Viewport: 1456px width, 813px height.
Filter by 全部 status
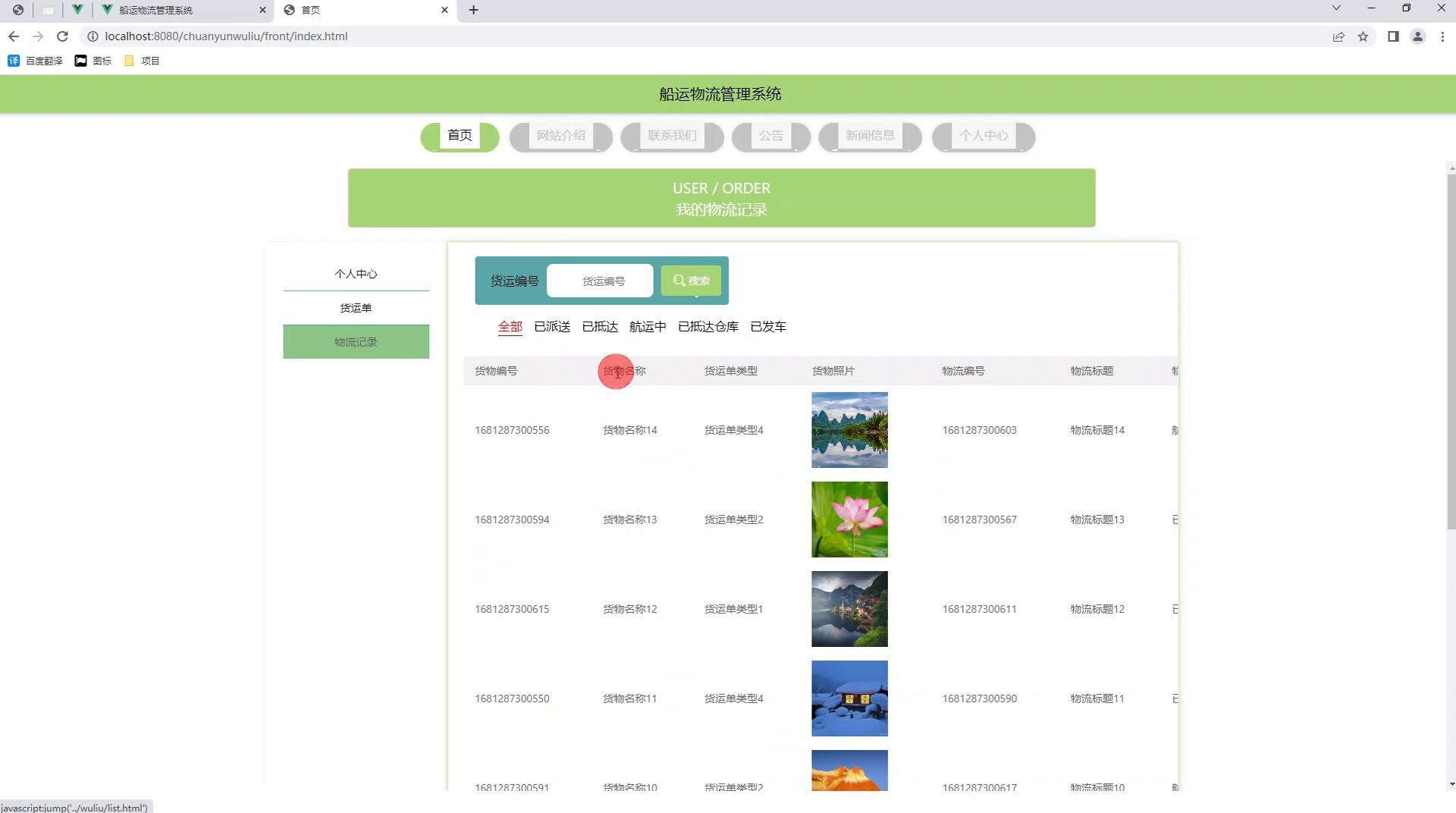click(510, 327)
